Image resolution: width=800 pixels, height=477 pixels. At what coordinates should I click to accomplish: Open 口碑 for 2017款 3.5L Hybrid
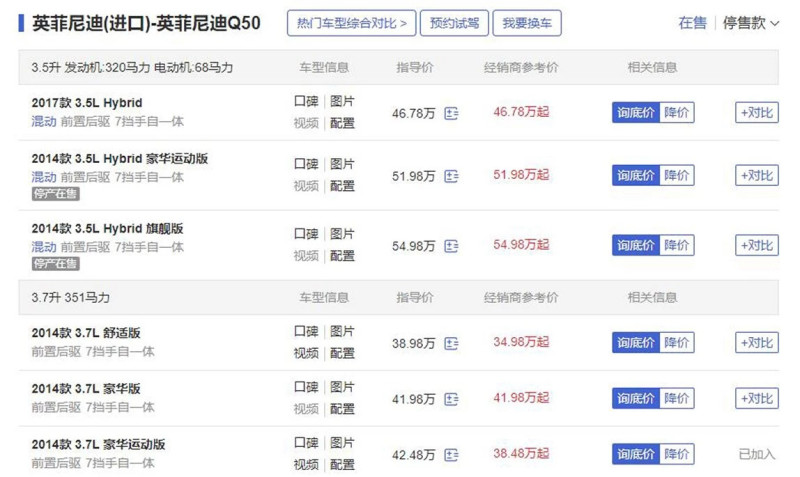pyautogui.click(x=306, y=102)
